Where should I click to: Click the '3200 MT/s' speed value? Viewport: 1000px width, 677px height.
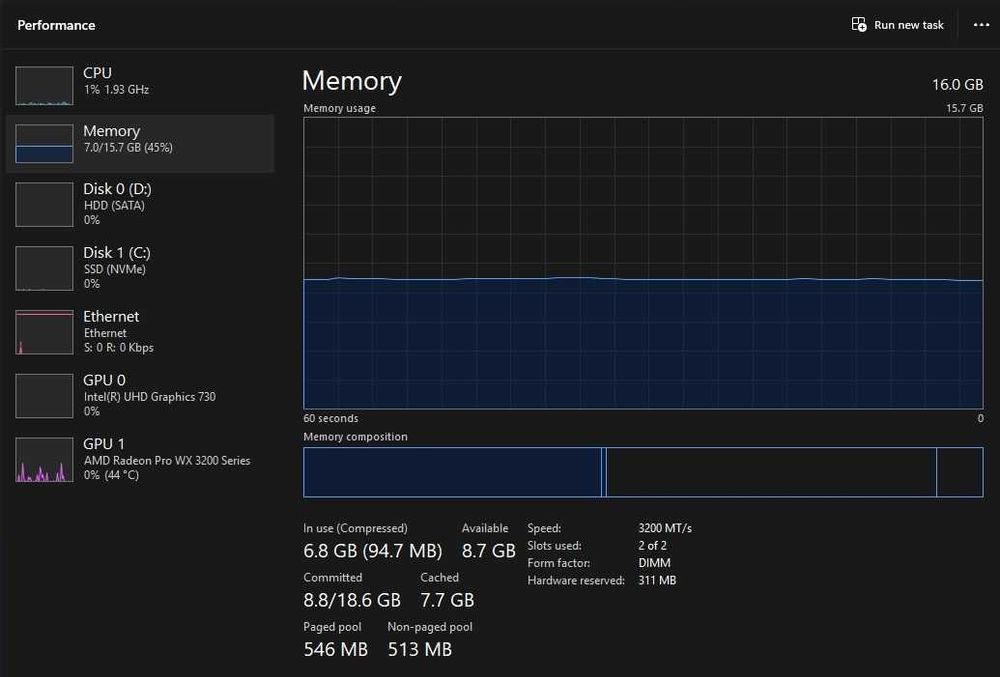point(665,528)
